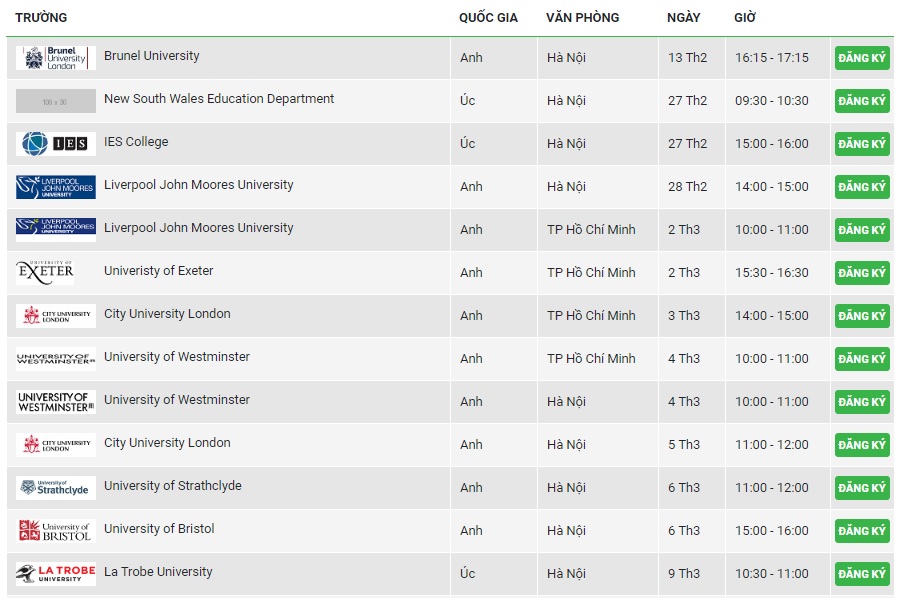Click Westminster logo in TP Hồ Chí Minh row
This screenshot has height=603, width=902.
pyautogui.click(x=56, y=358)
